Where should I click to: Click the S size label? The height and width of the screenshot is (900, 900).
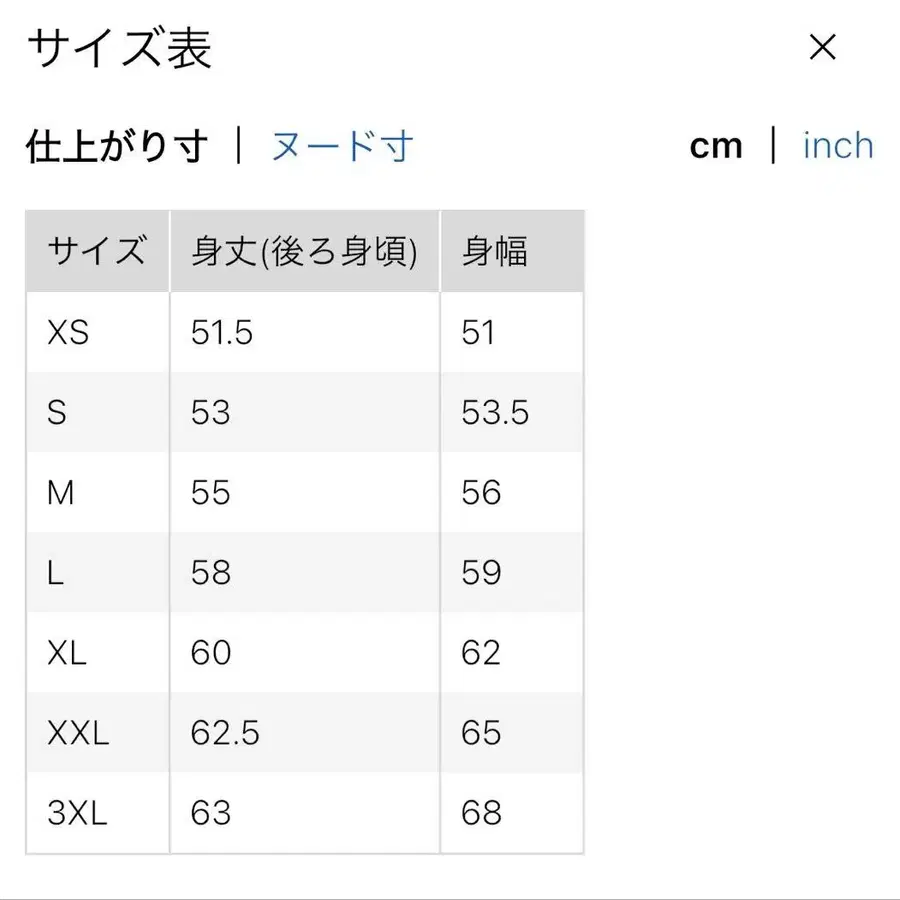55,412
